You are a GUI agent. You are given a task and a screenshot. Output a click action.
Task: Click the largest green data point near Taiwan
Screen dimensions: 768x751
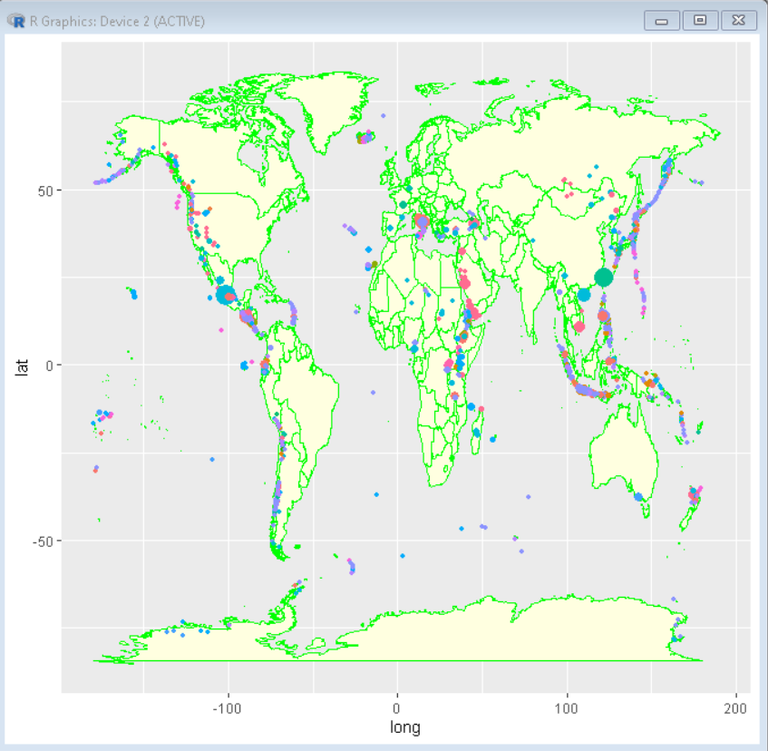[x=603, y=277]
